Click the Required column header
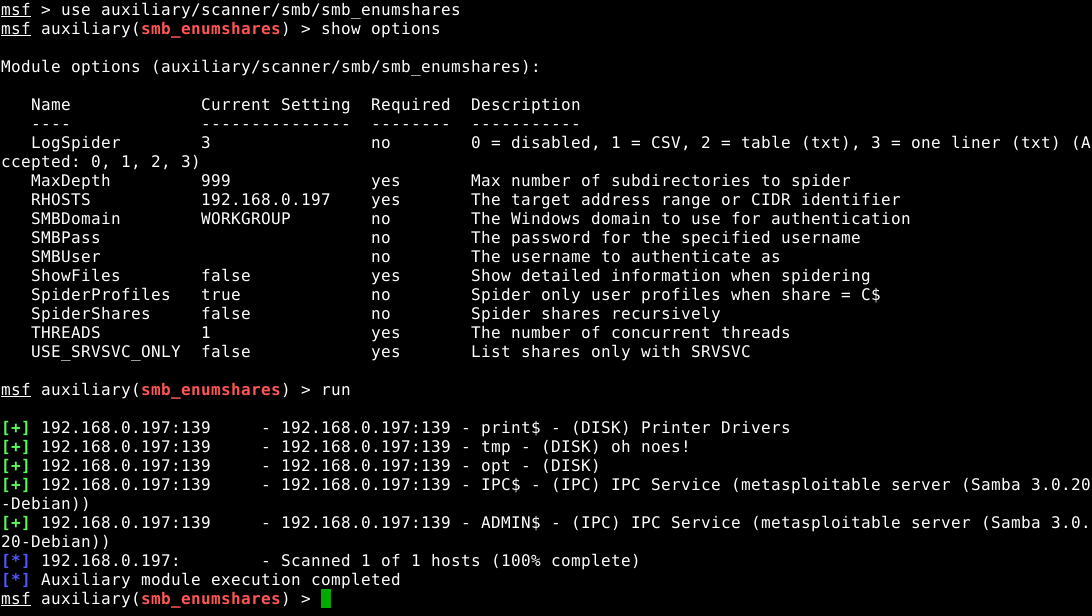The image size is (1092, 616). (x=410, y=105)
